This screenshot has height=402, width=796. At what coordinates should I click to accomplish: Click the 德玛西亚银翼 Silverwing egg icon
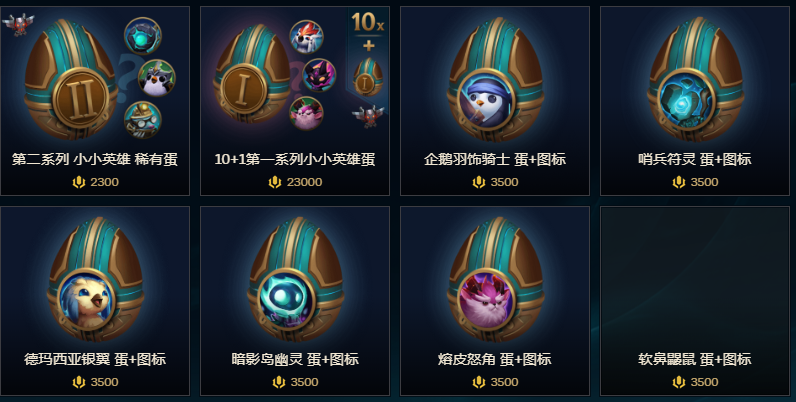pos(95,280)
